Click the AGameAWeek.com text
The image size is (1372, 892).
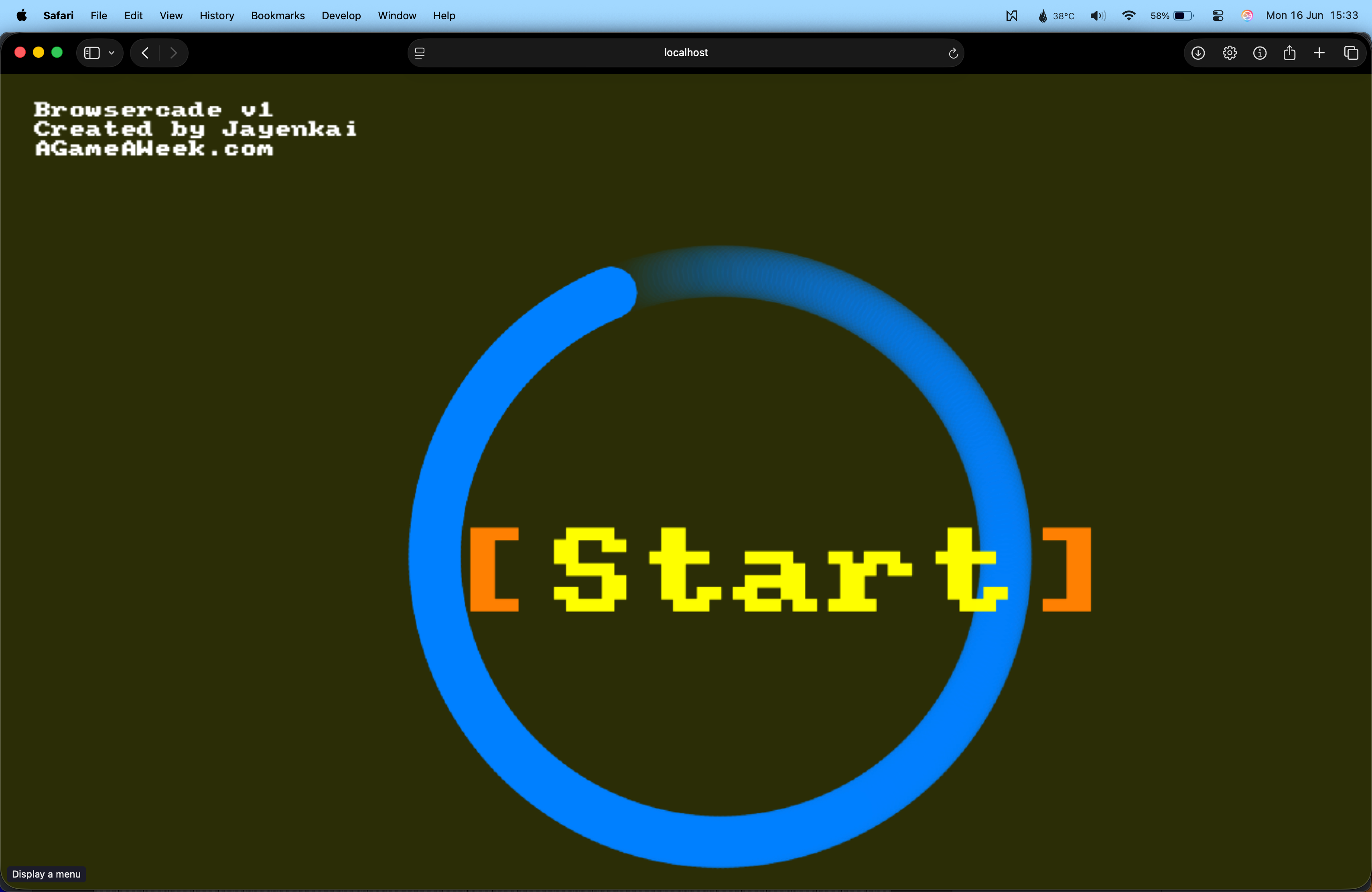pos(153,148)
